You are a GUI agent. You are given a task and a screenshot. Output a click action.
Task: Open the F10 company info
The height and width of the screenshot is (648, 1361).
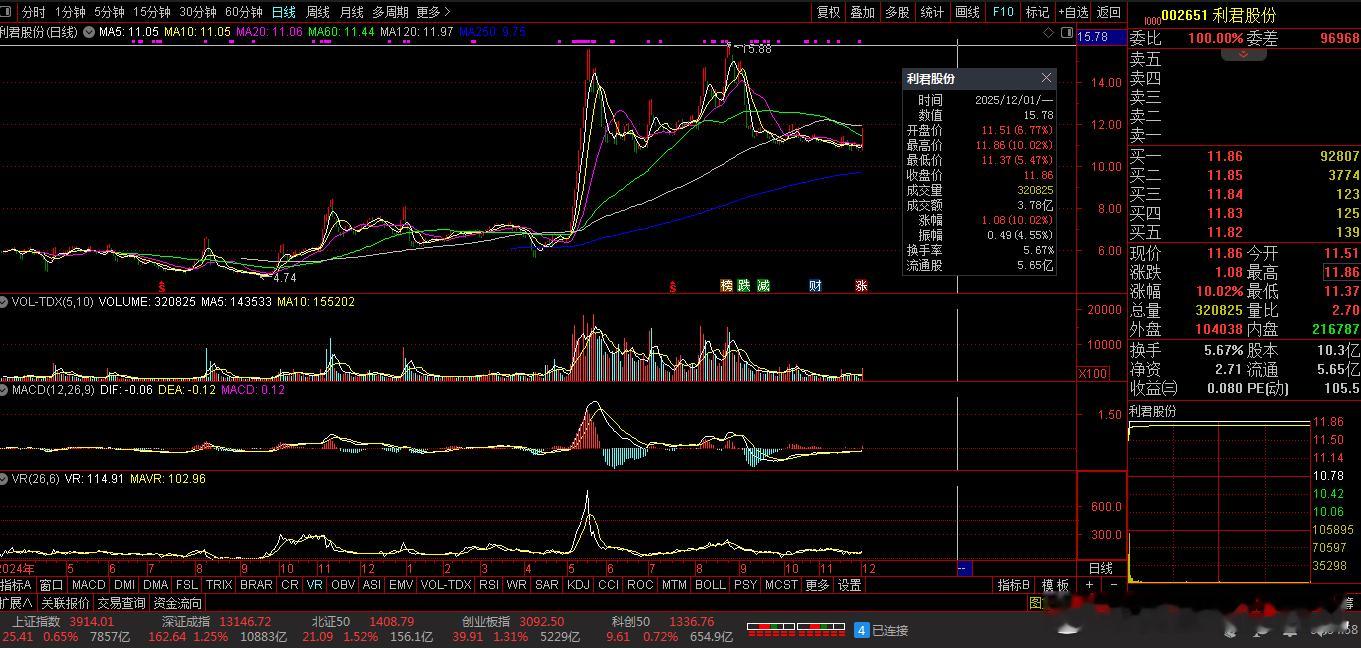[1002, 12]
